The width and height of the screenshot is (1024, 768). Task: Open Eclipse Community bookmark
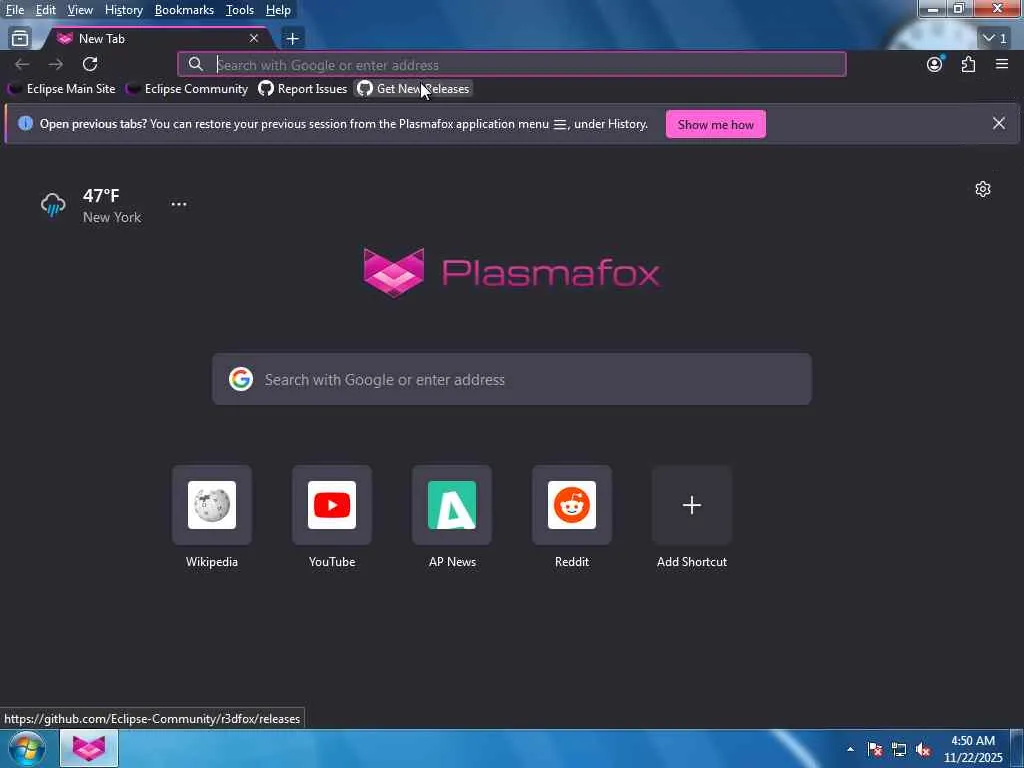(x=187, y=89)
